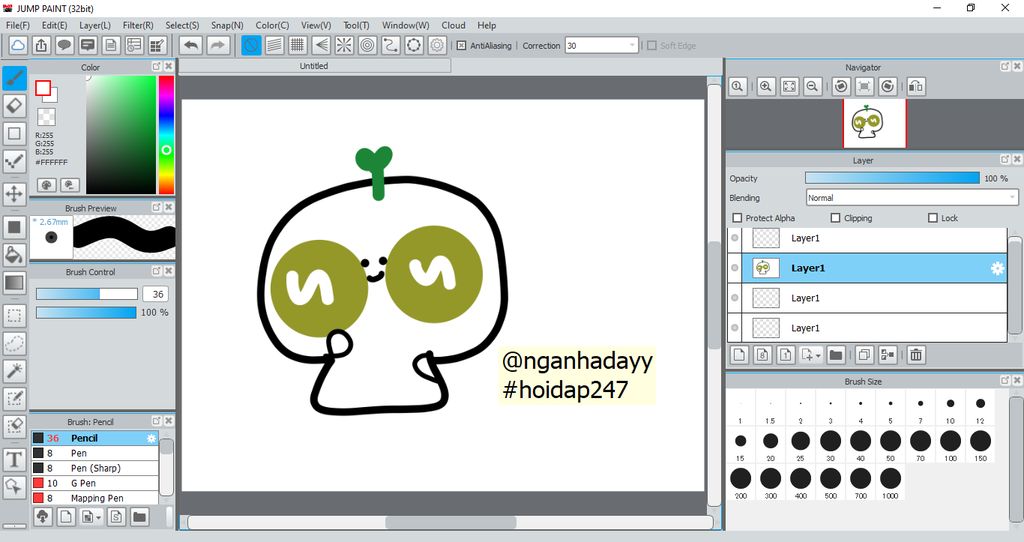1024x542 pixels.
Task: Activate the rectangular Select tool
Action: pyautogui.click(x=14, y=315)
